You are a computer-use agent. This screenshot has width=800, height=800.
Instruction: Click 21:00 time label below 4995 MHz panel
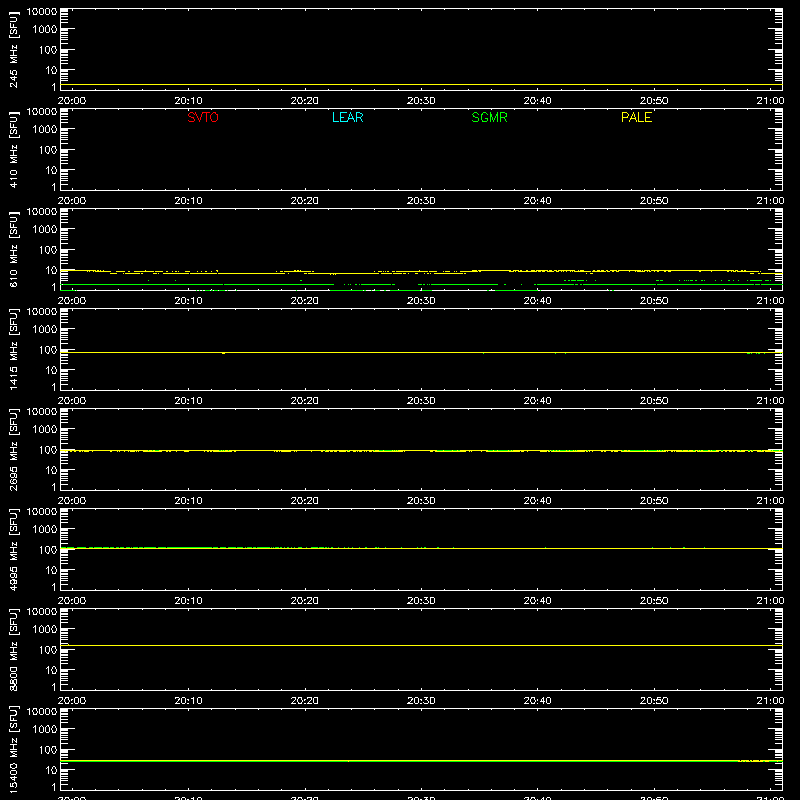[770, 601]
